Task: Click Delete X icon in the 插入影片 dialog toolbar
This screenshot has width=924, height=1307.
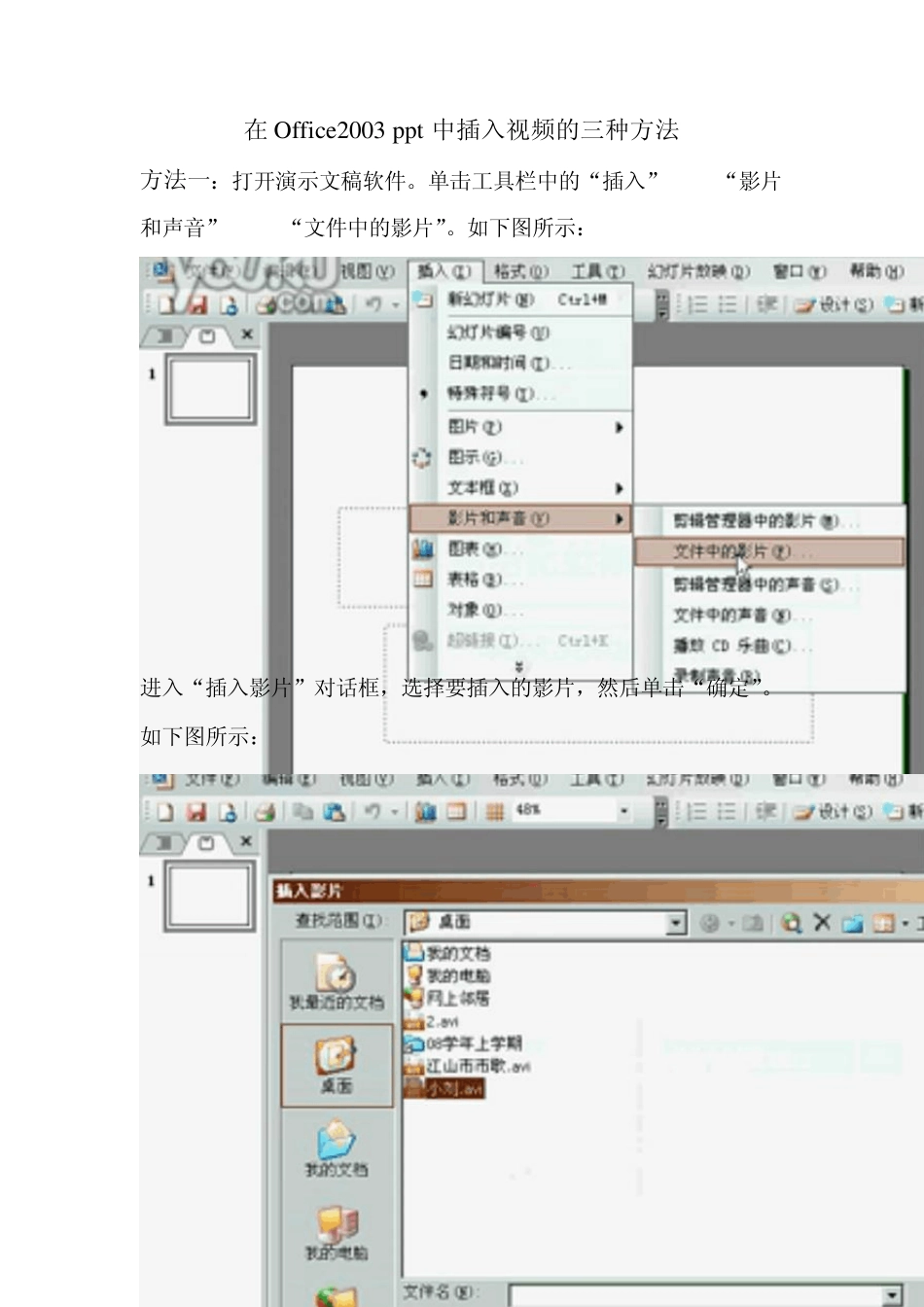Action: coord(822,922)
